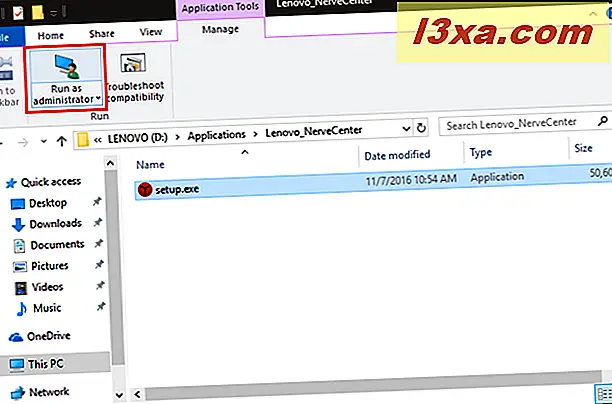Open the Home ribbon tab
Screen dimensions: 612x404
point(50,36)
